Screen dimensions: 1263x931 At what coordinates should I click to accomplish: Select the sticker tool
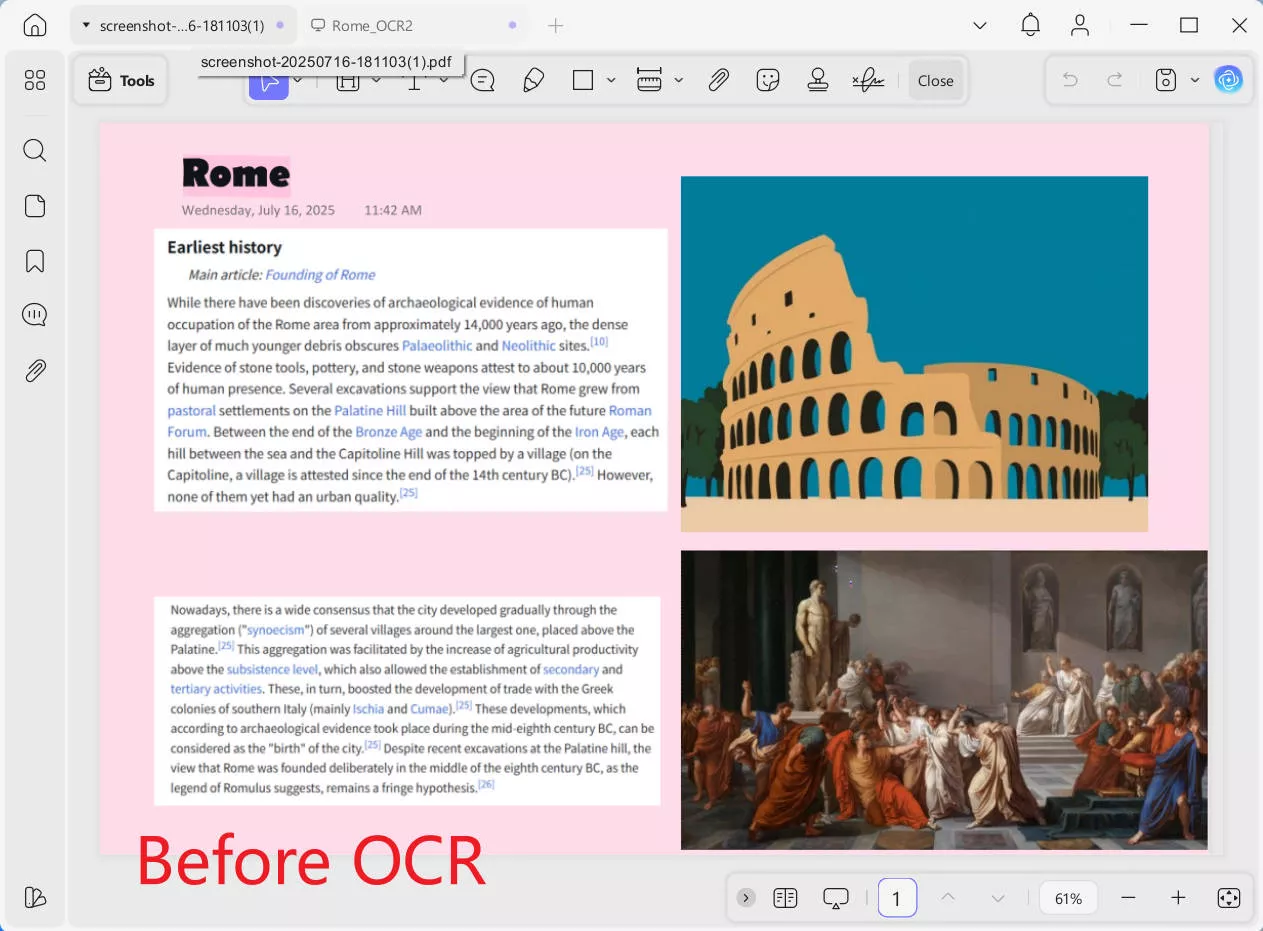click(768, 81)
